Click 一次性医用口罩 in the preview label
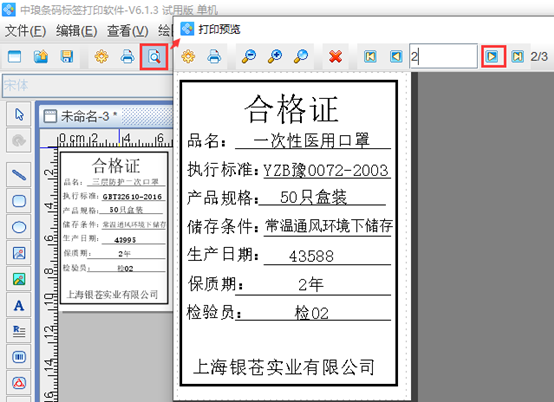 (311, 141)
